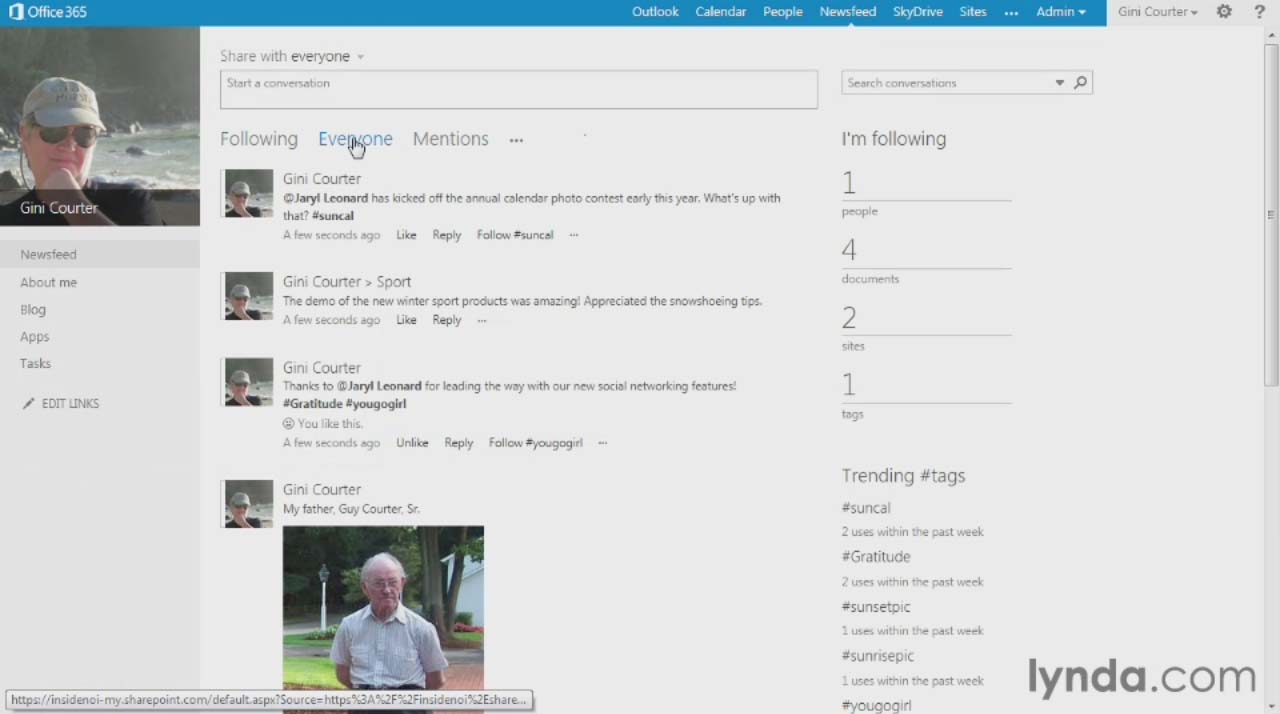Expand the search conversations scope dropdown
This screenshot has height=714, width=1280.
click(1059, 83)
